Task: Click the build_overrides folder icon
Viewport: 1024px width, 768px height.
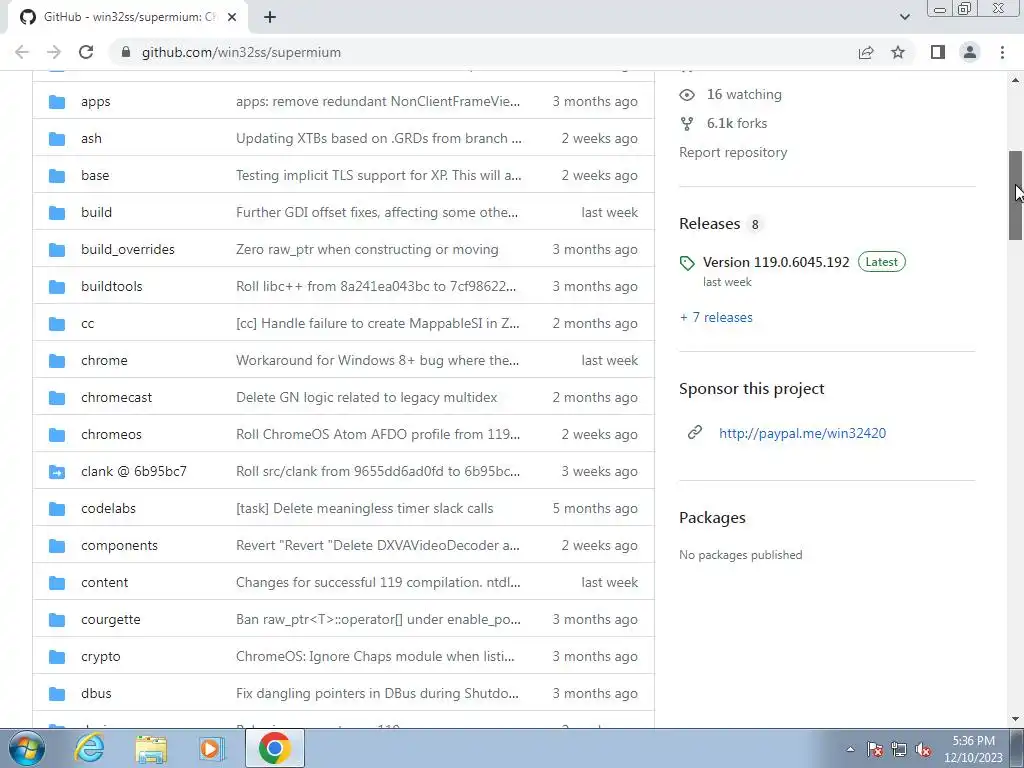Action: [x=57, y=250]
